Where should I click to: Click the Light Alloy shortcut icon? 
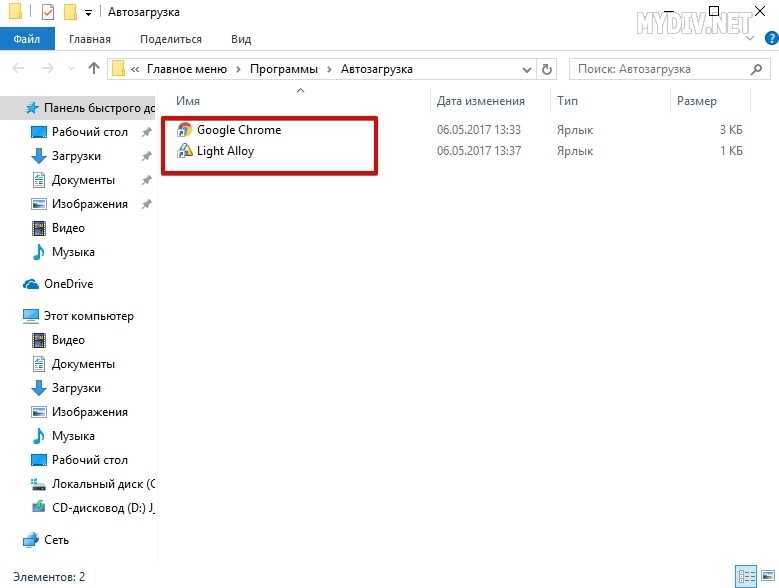pos(184,151)
